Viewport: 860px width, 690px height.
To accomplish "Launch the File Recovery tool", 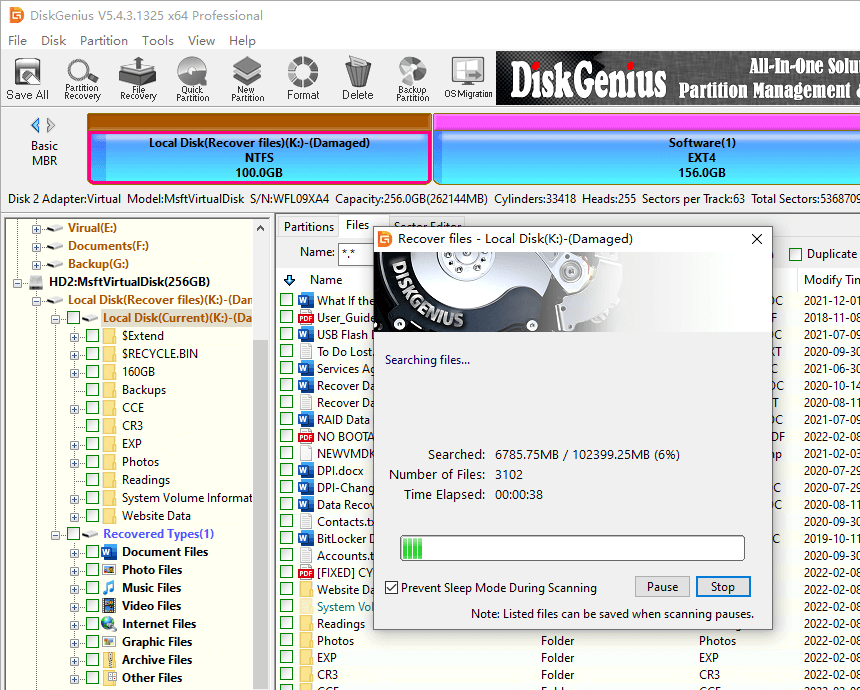I will pyautogui.click(x=138, y=78).
